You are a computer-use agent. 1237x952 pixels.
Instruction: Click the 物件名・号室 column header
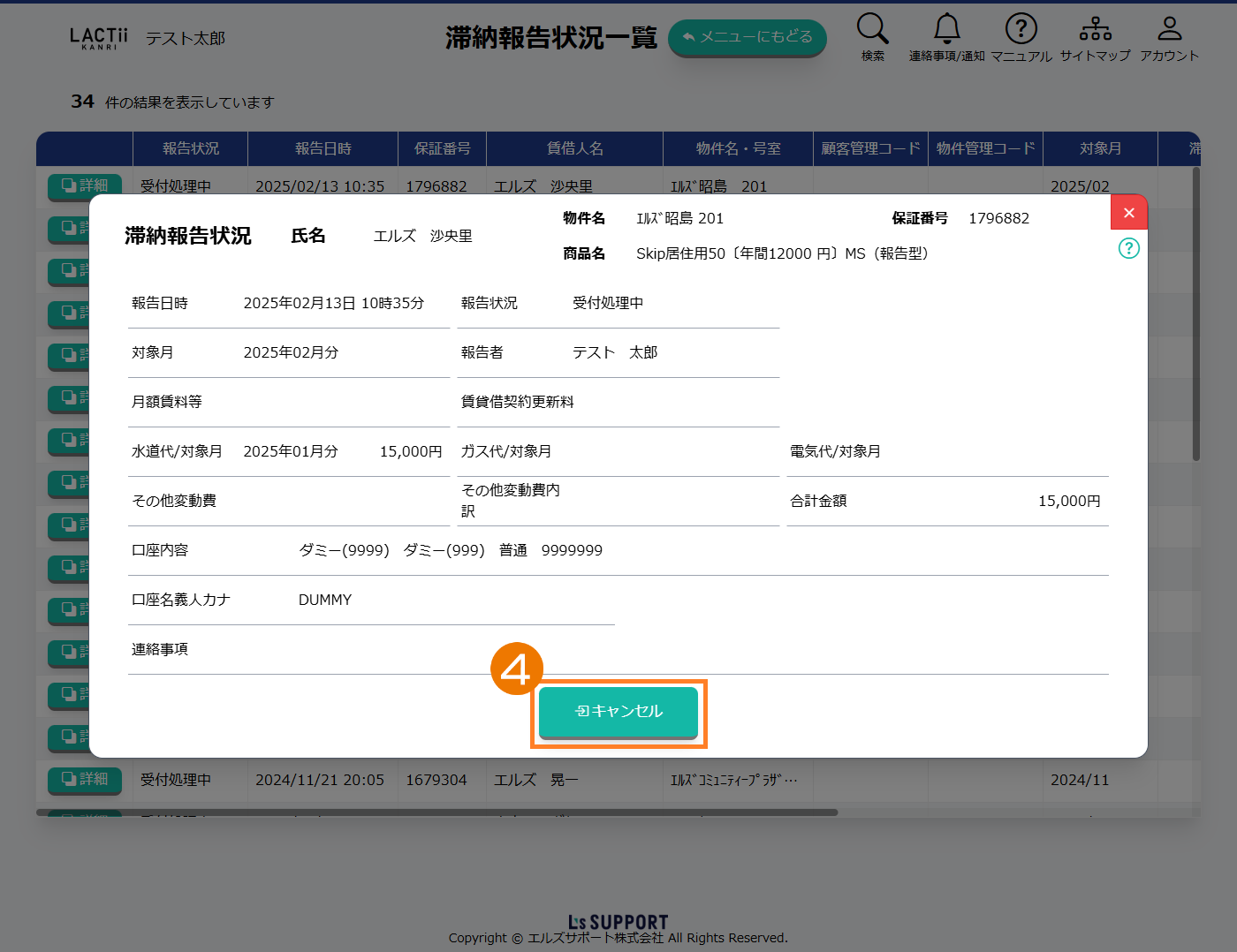tap(738, 148)
